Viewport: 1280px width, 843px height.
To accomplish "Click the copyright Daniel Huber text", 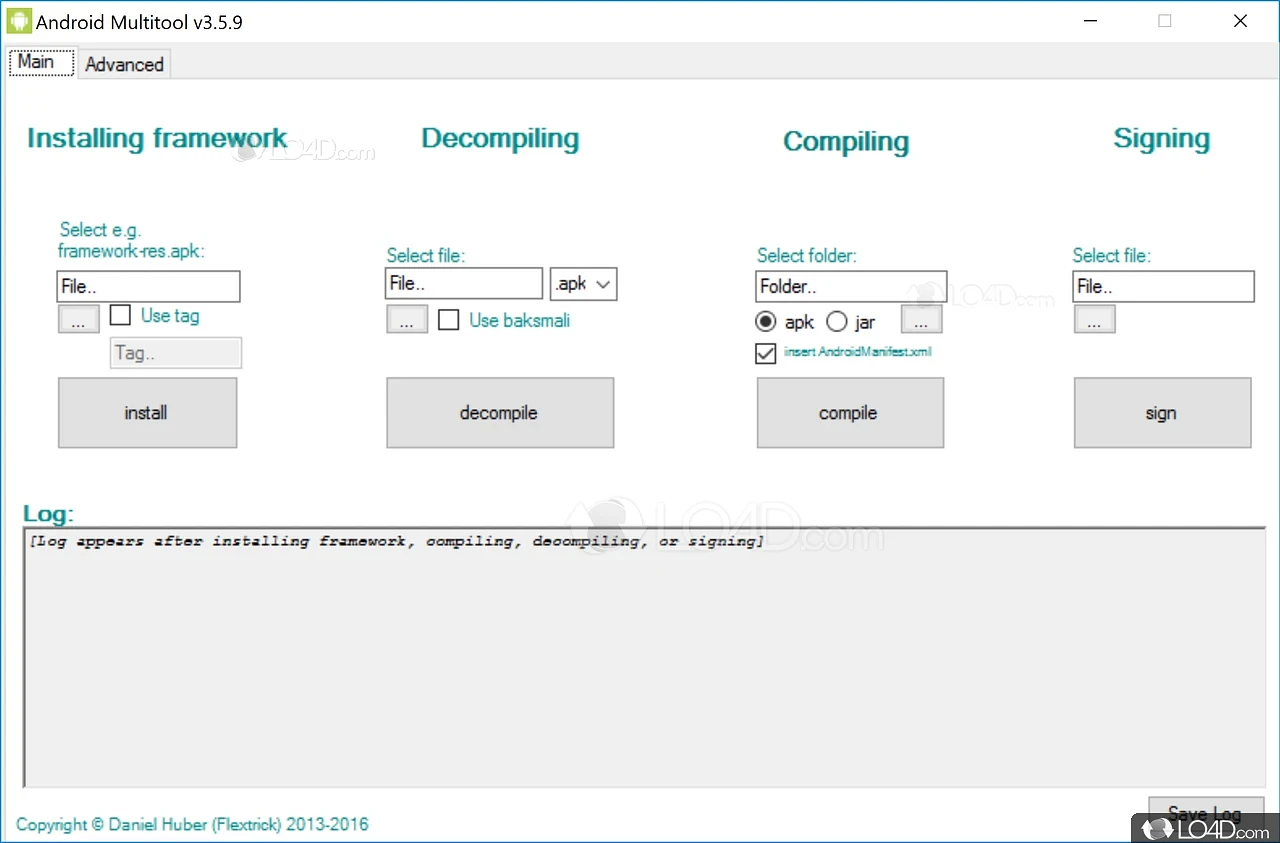I will pos(192,825).
